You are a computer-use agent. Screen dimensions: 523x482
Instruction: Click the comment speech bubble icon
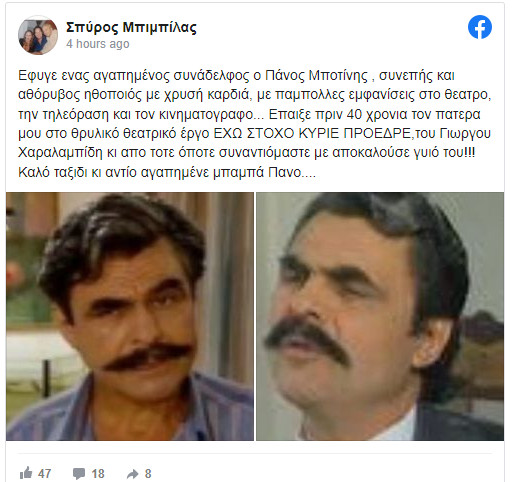click(79, 473)
